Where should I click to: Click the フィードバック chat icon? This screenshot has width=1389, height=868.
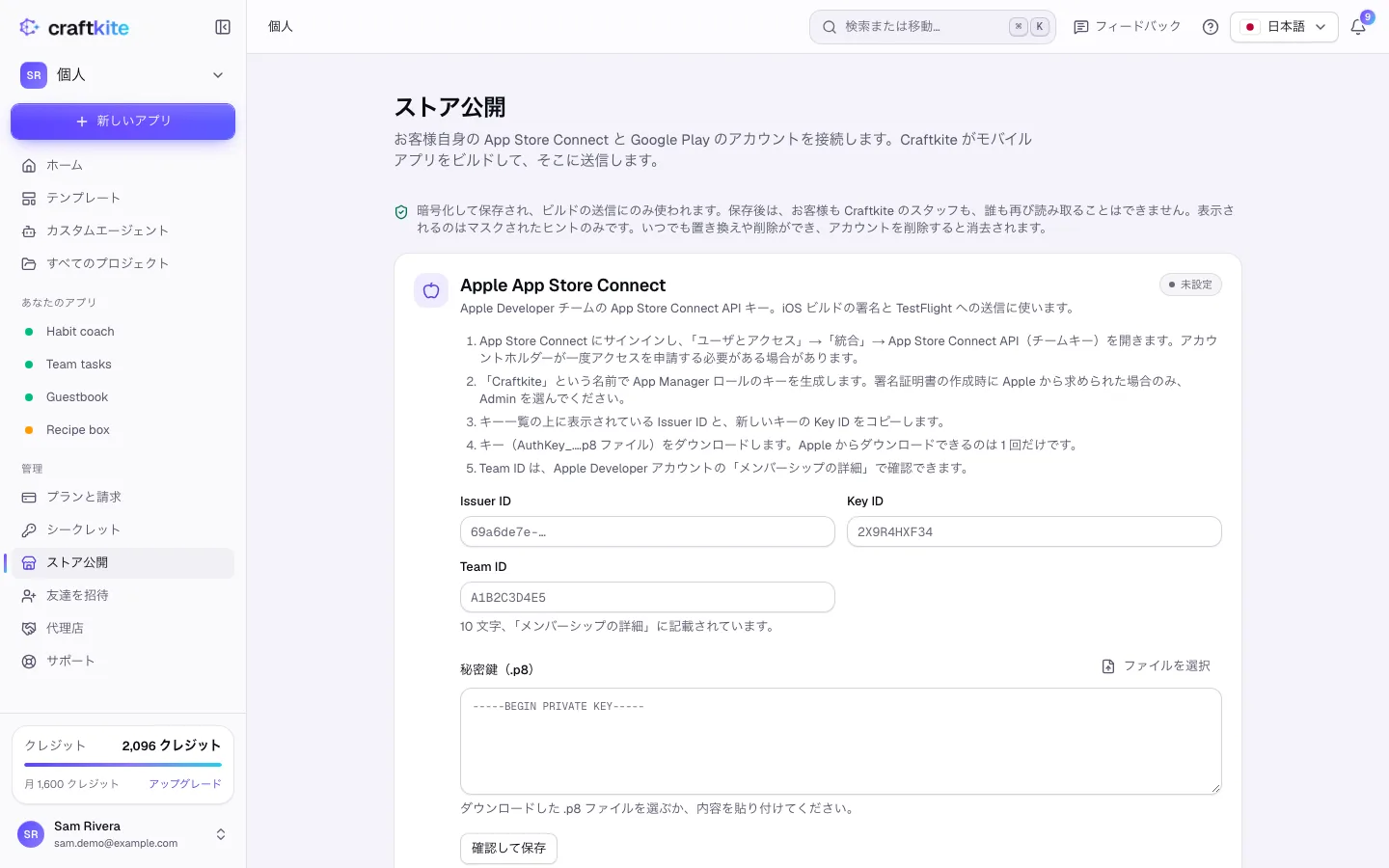click(x=1081, y=27)
